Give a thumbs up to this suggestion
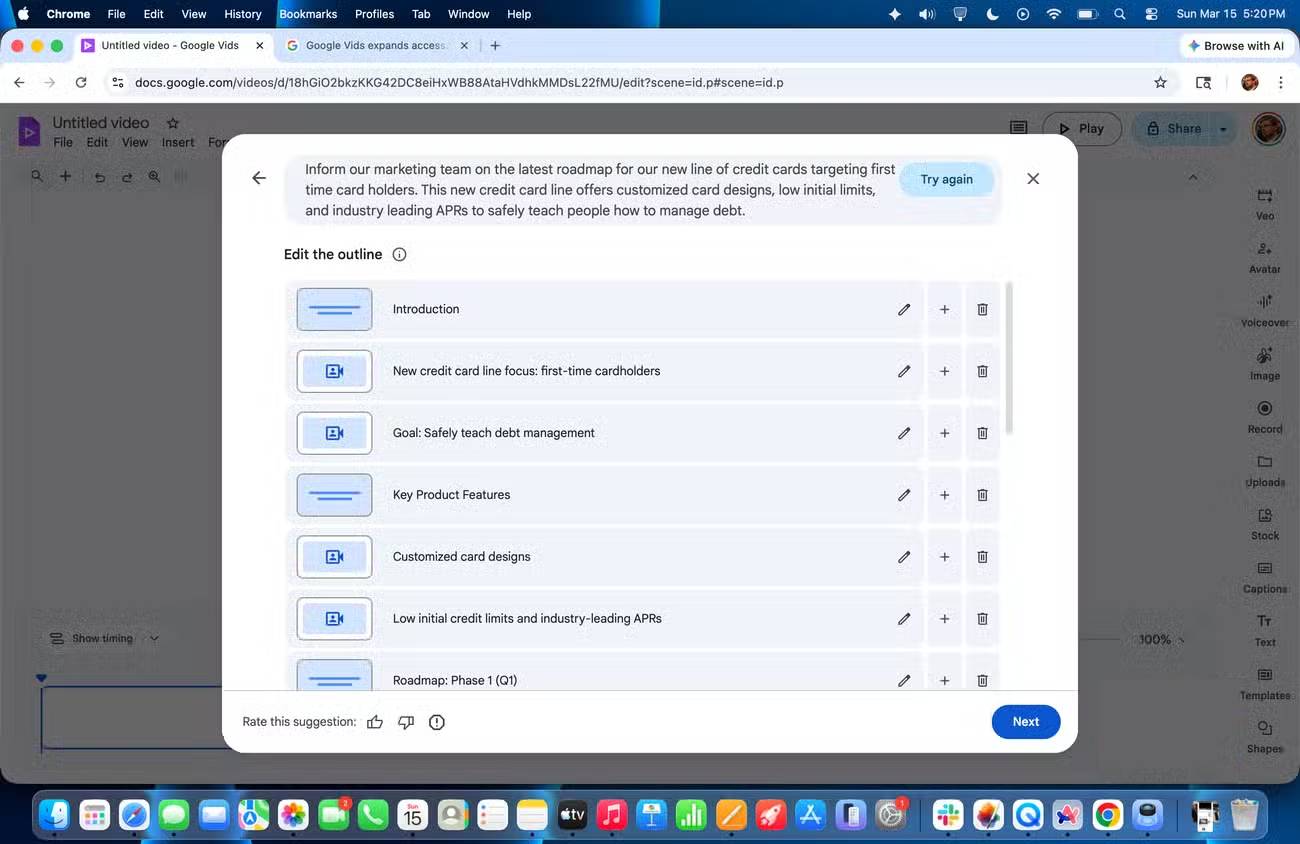The width and height of the screenshot is (1300, 844). 375,721
